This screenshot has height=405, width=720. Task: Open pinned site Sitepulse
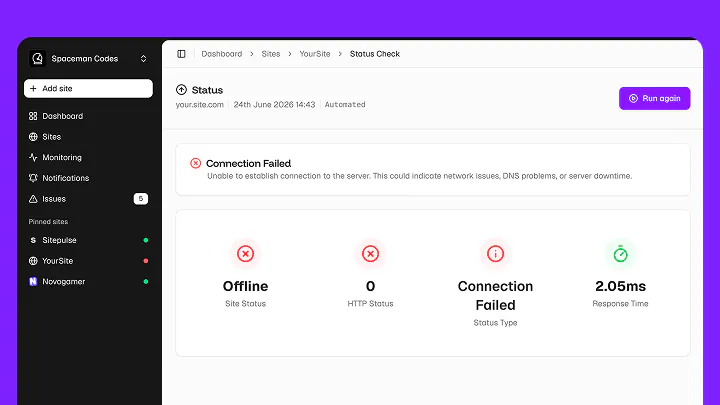pos(88,240)
